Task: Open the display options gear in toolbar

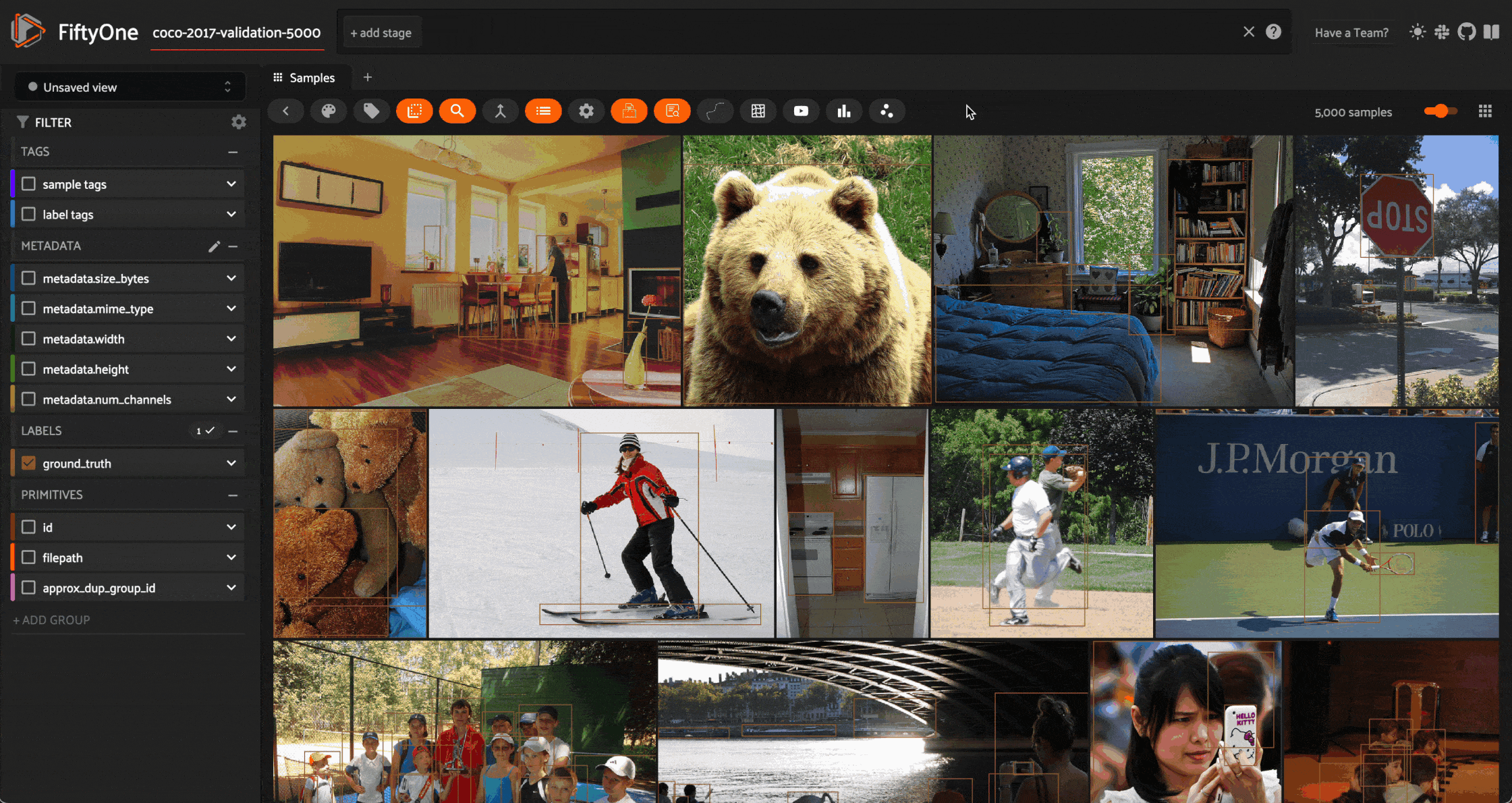Action: (x=586, y=111)
